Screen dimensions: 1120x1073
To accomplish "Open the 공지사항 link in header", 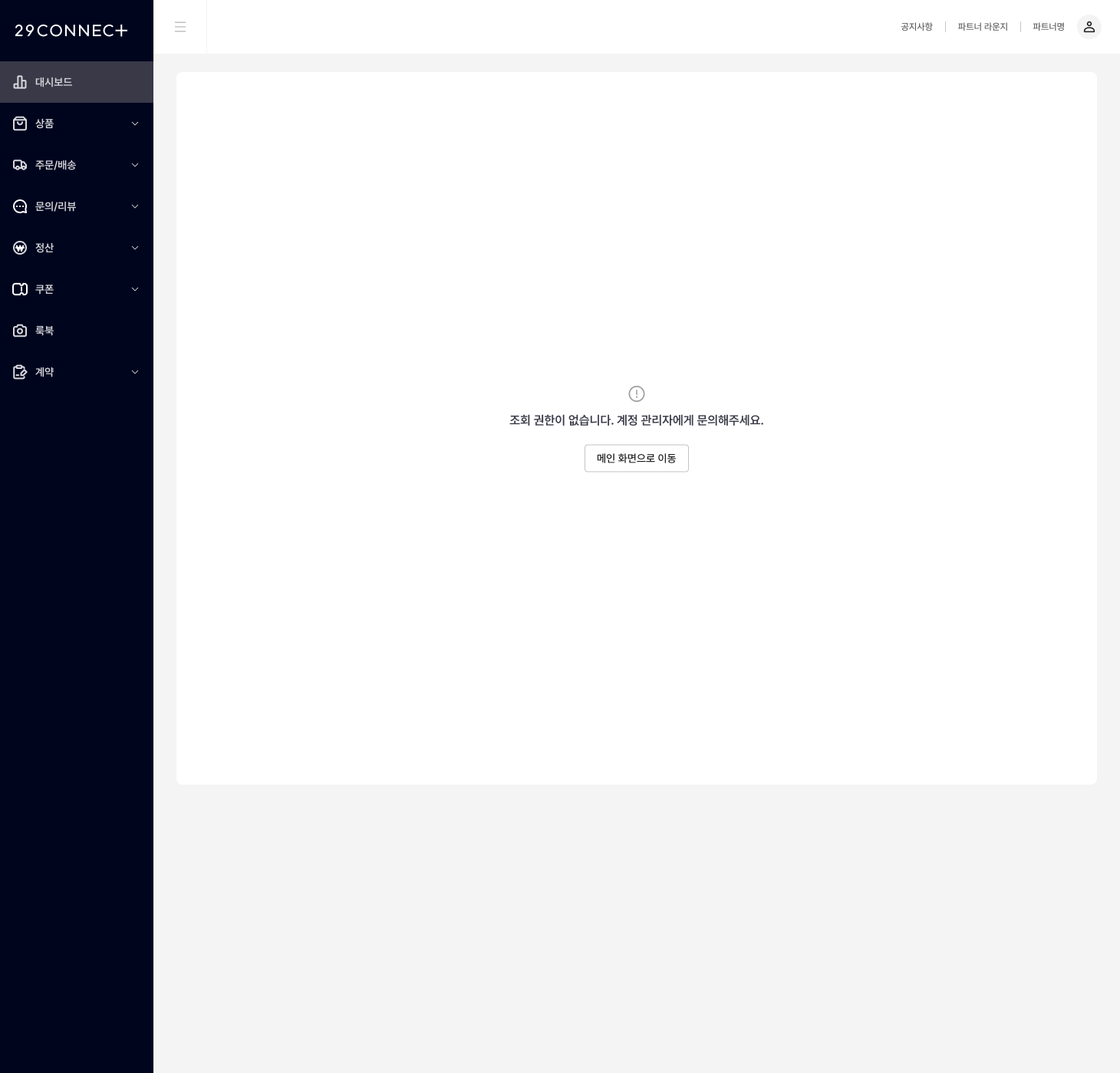I will coord(916,27).
